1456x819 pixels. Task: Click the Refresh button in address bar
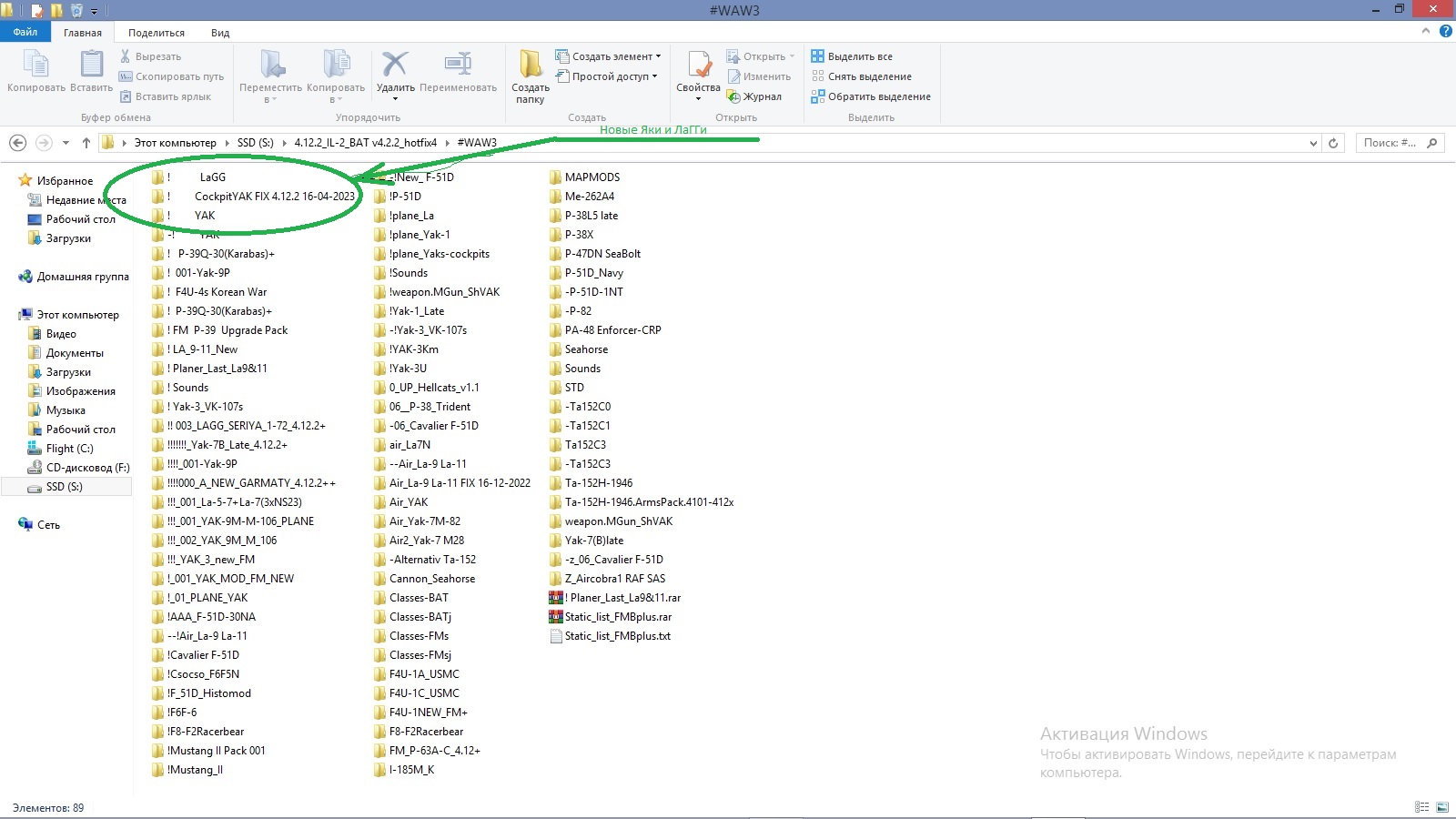(x=1333, y=143)
